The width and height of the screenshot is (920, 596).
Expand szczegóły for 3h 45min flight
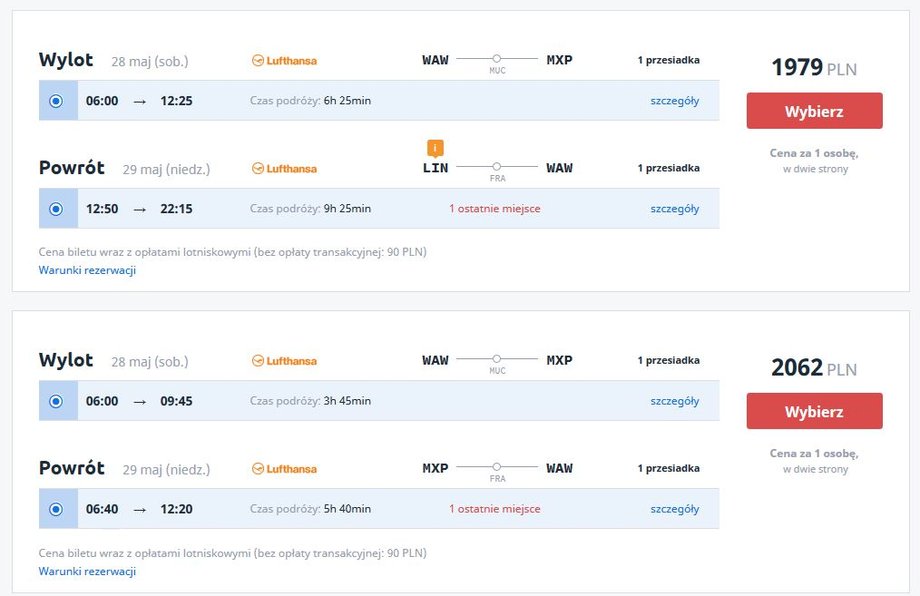click(x=675, y=401)
